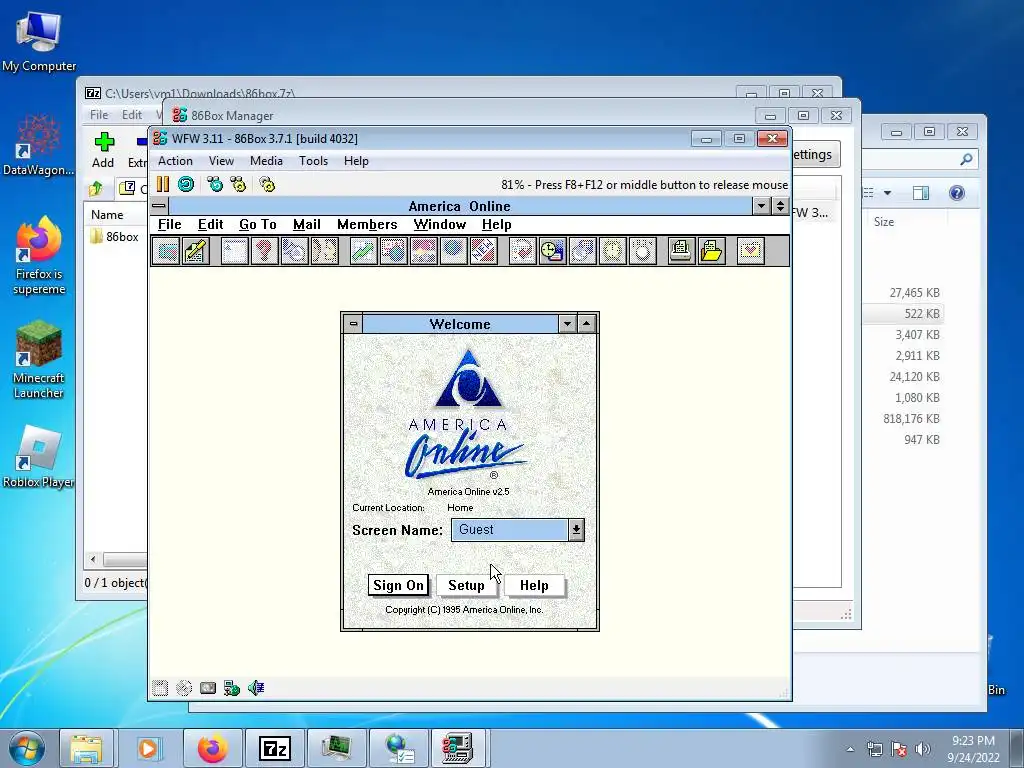Screen dimensions: 1024x768
Task: Open America Online window control menu box
Action: [159, 206]
